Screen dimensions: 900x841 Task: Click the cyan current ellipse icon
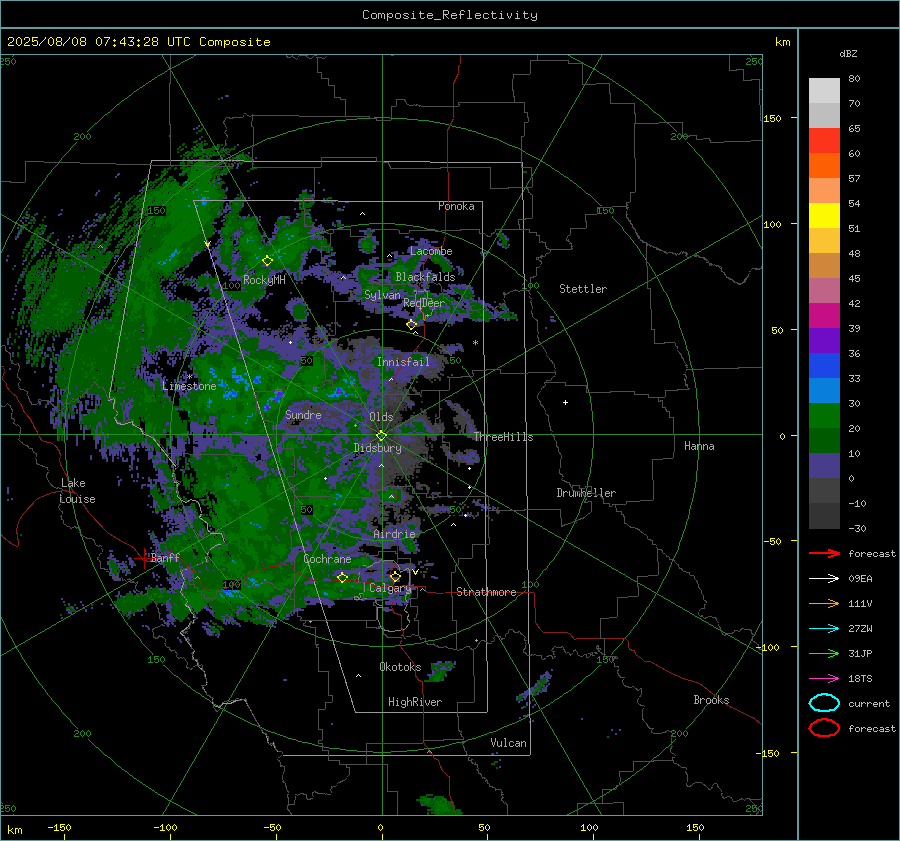click(824, 703)
